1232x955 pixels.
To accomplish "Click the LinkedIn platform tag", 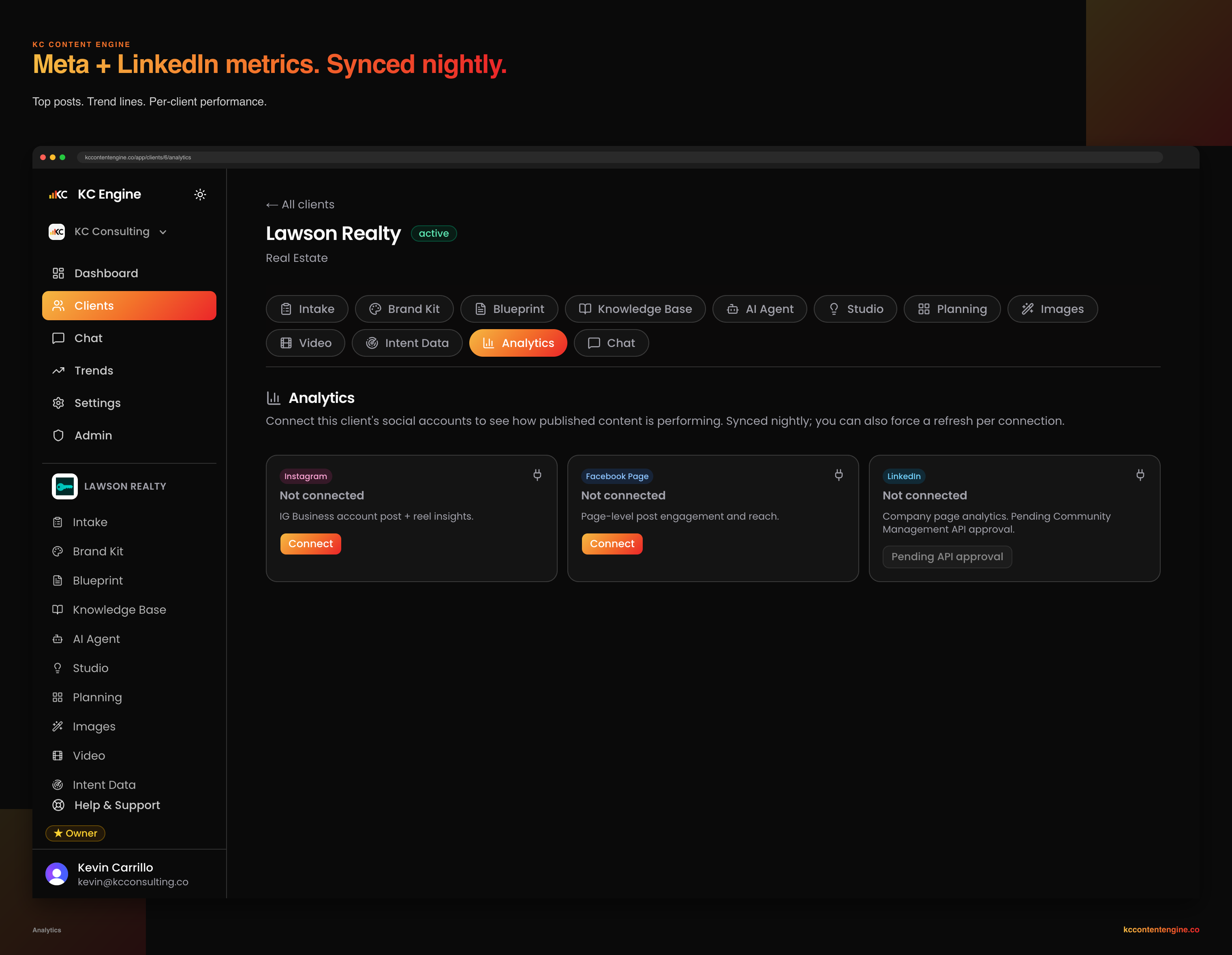I will (904, 476).
